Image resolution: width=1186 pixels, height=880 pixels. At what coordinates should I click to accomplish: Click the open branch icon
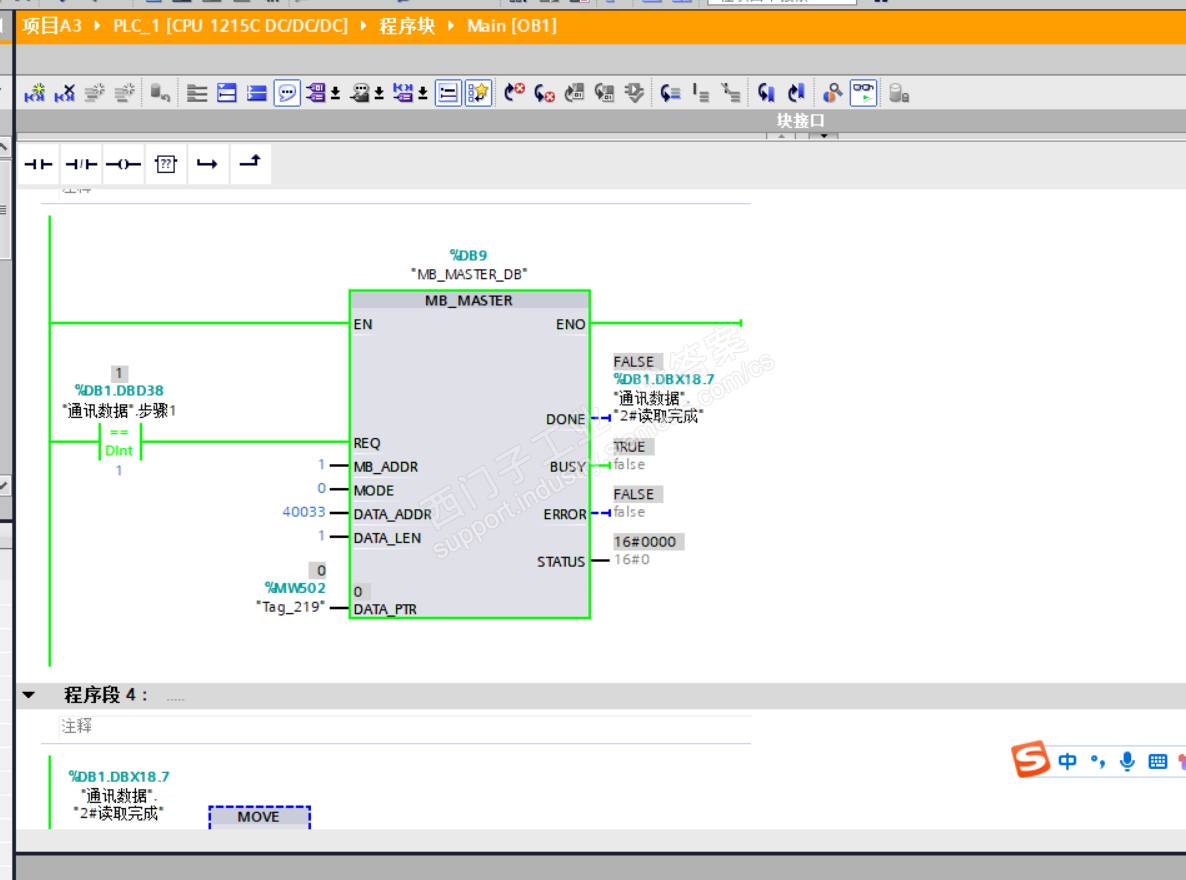point(207,164)
